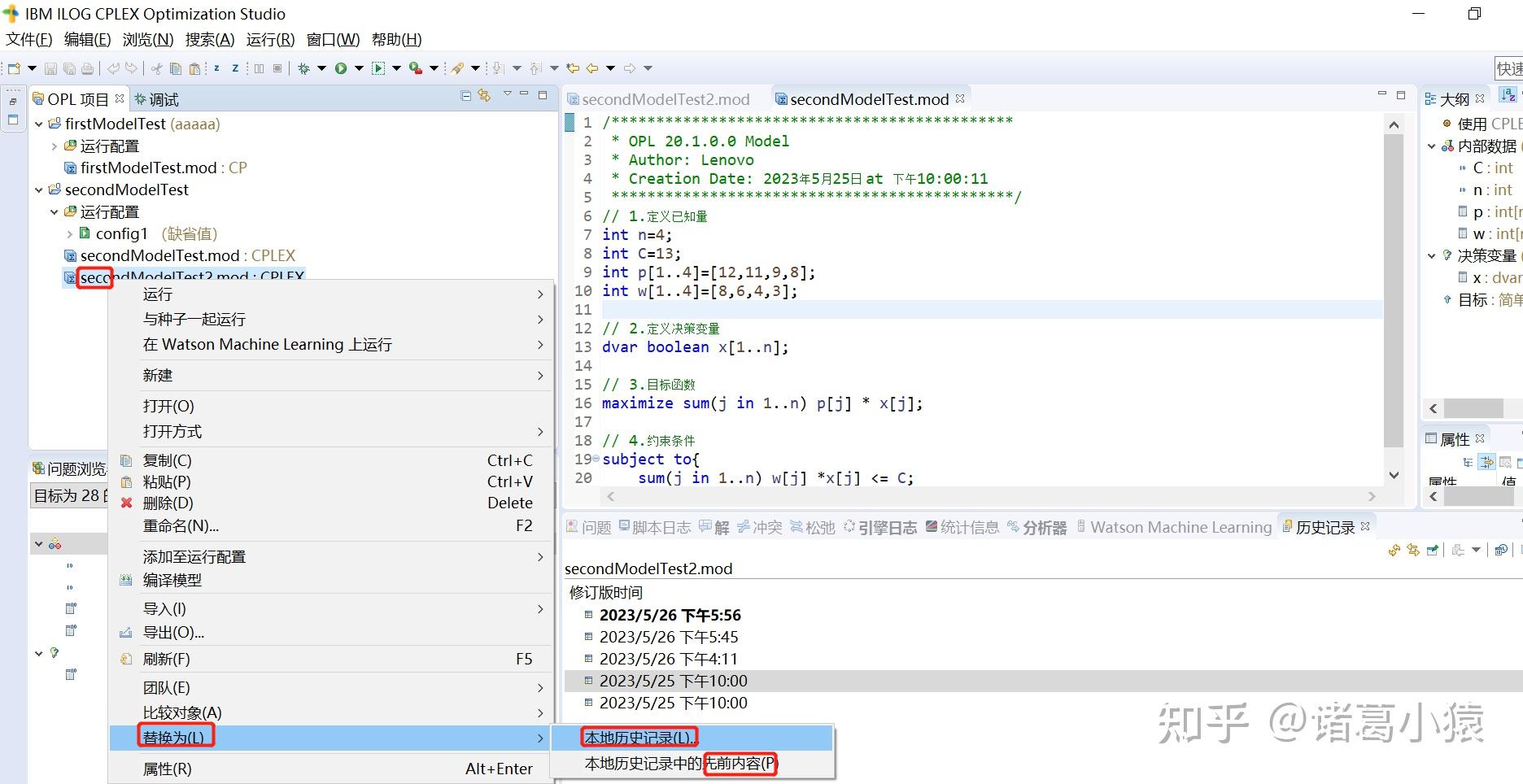Click the sort icon in Outline panel
Viewport: 1523px width, 784px height.
(1508, 96)
